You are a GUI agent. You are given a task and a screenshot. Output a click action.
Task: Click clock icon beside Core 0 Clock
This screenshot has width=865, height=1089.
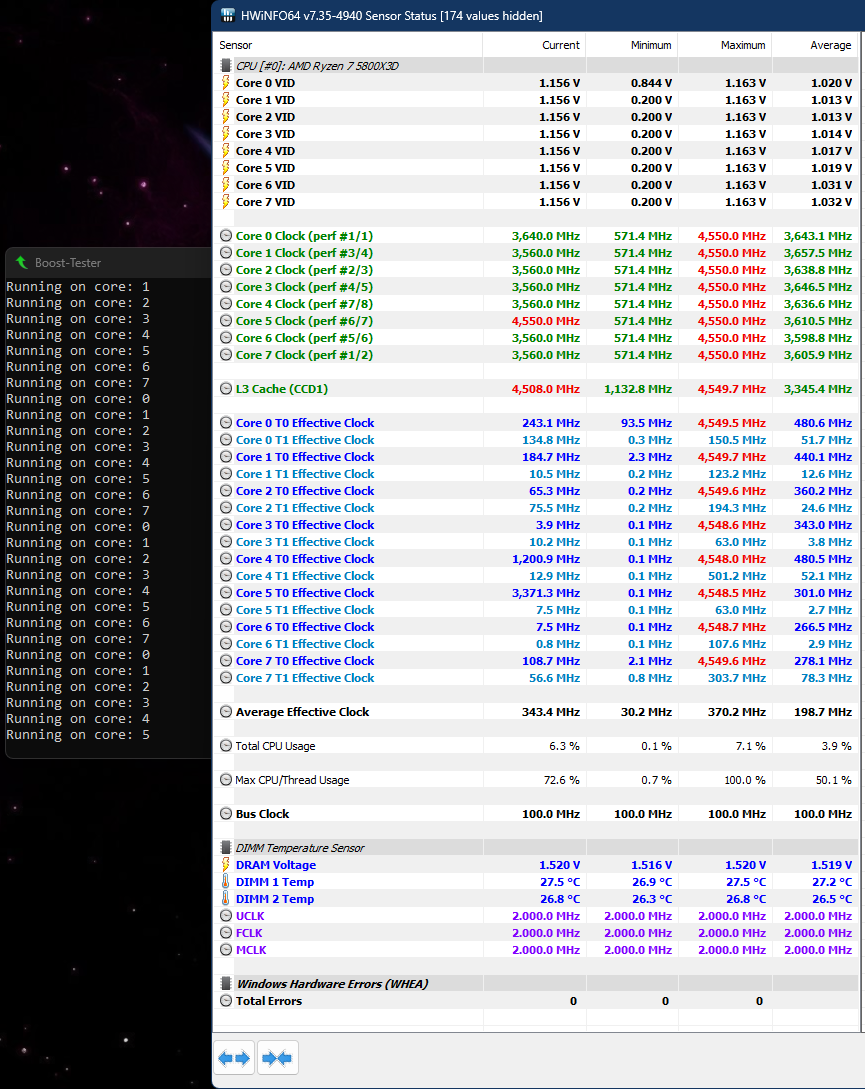(x=226, y=236)
